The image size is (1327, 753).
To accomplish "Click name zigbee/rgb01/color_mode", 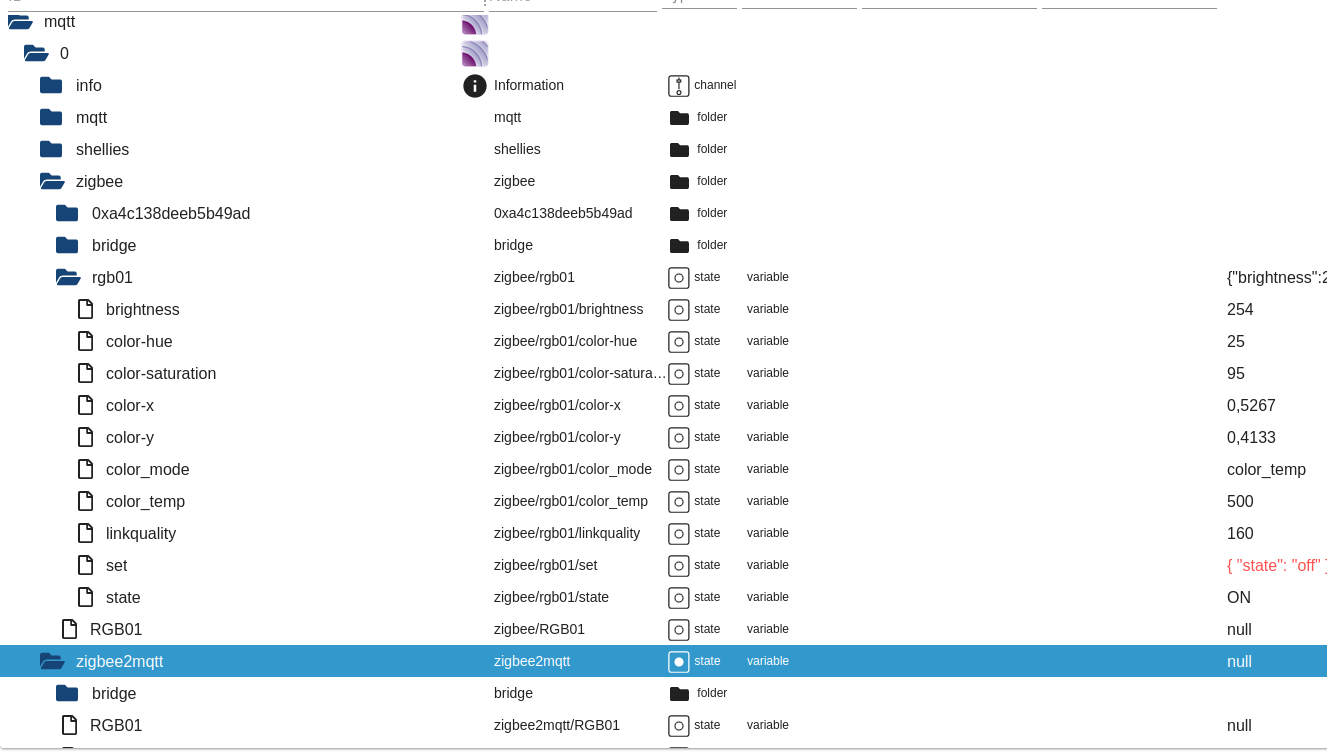I will [573, 469].
